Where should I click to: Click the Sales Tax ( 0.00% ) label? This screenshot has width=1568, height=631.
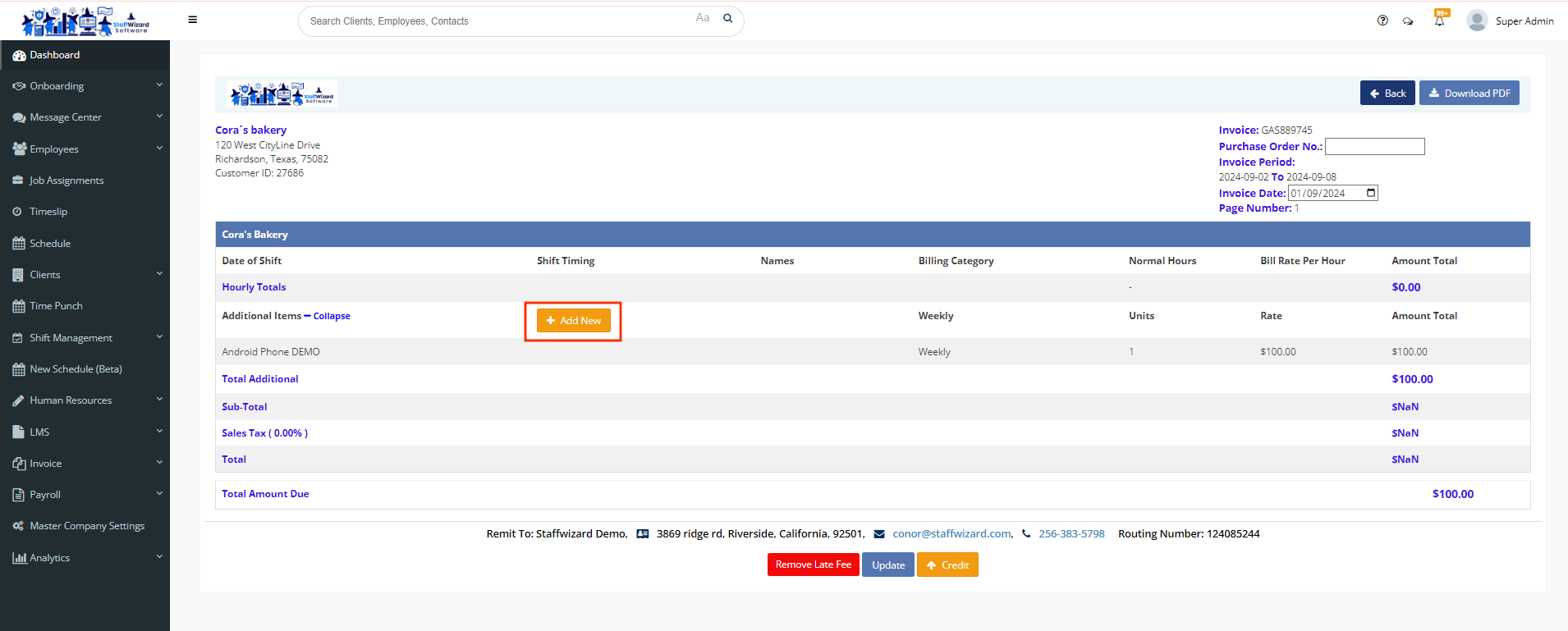click(x=264, y=433)
